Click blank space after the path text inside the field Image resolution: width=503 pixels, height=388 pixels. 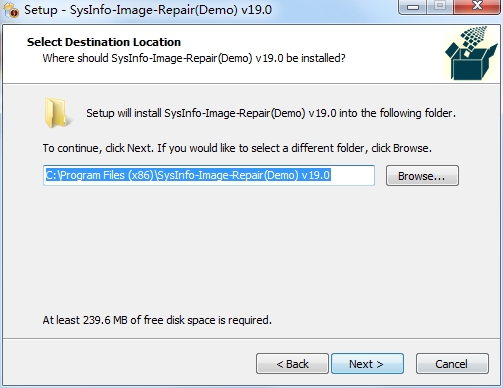pyautogui.click(x=352, y=175)
